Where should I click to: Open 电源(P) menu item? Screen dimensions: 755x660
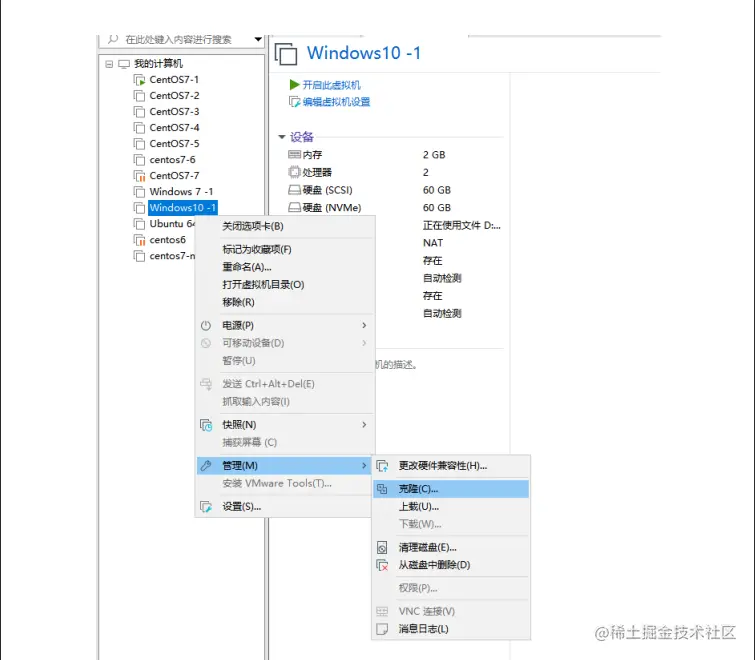tap(285, 325)
